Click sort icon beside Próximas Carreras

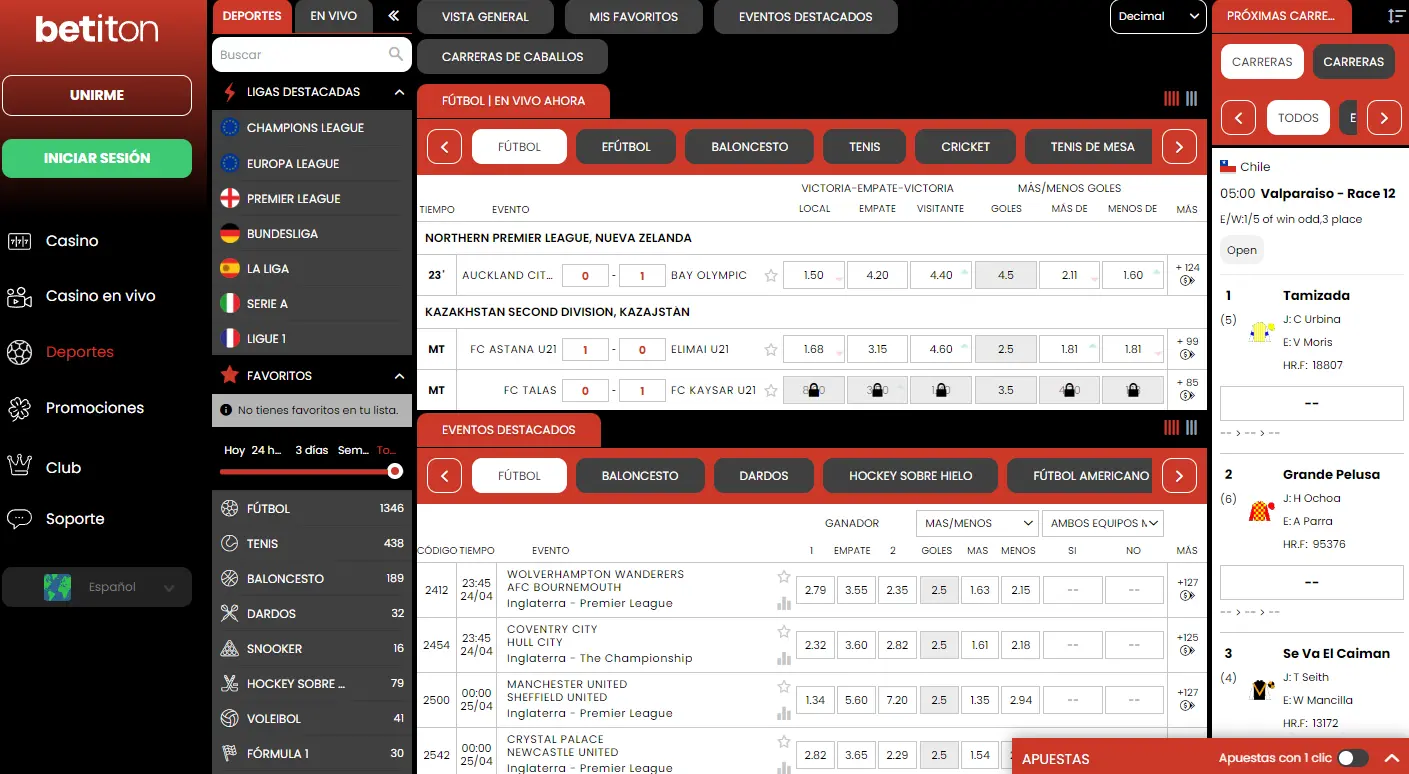pos(1396,16)
